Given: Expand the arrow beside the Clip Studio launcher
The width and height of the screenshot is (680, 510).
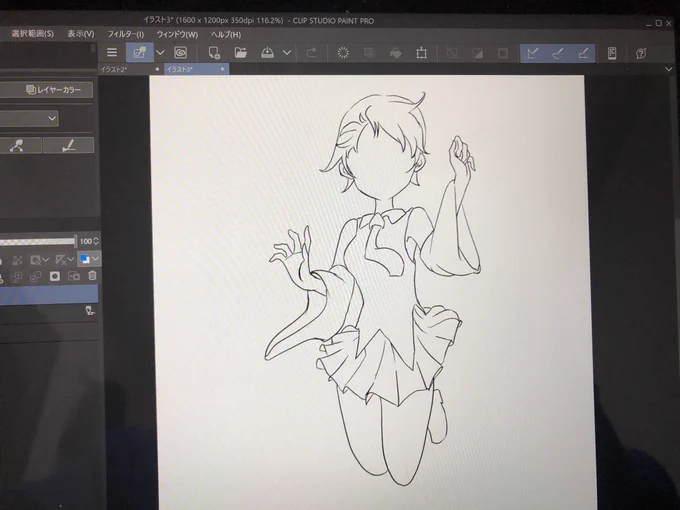Looking at the screenshot, I should 160,52.
